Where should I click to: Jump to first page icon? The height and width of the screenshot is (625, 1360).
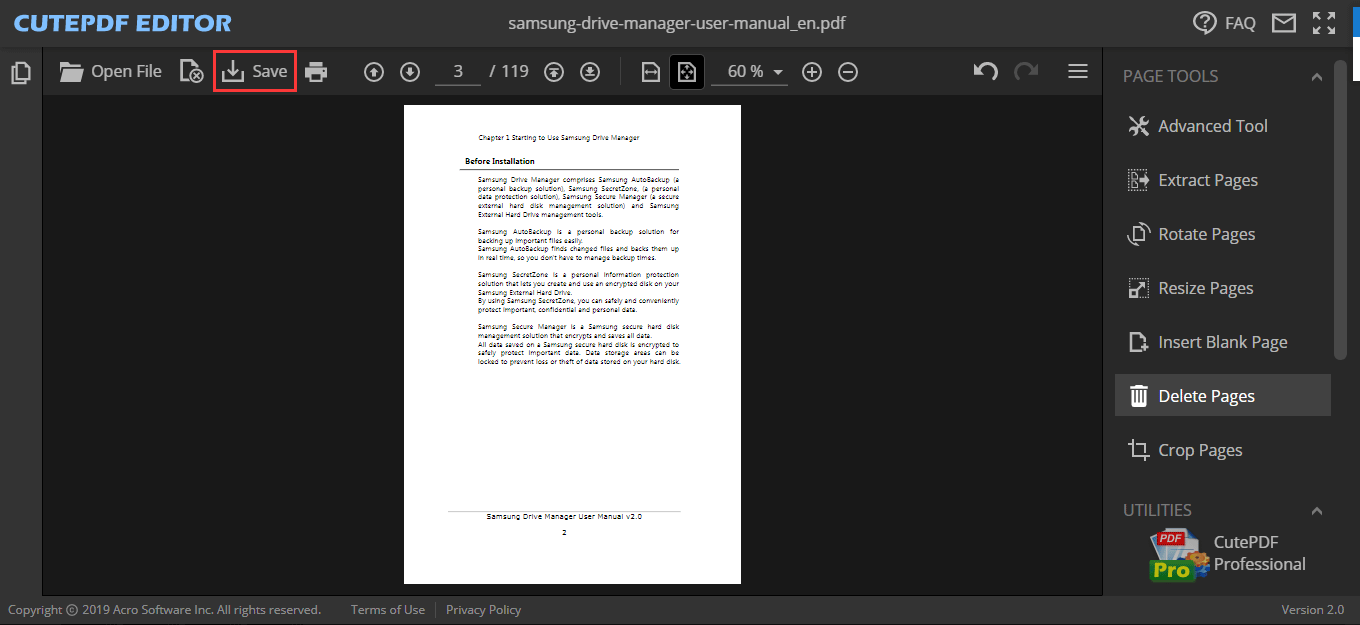click(554, 72)
